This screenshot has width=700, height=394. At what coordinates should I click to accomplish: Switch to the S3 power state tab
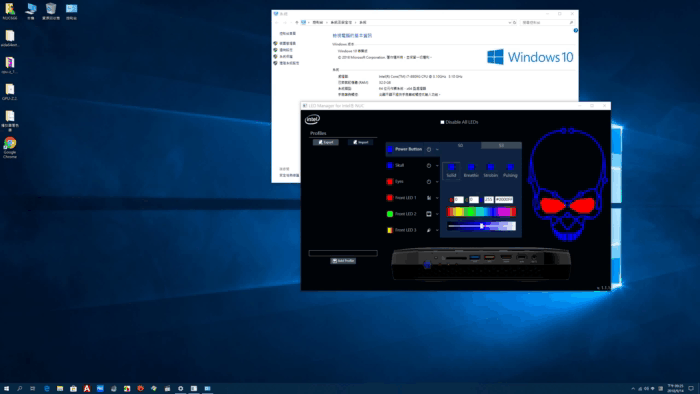pyautogui.click(x=501, y=145)
